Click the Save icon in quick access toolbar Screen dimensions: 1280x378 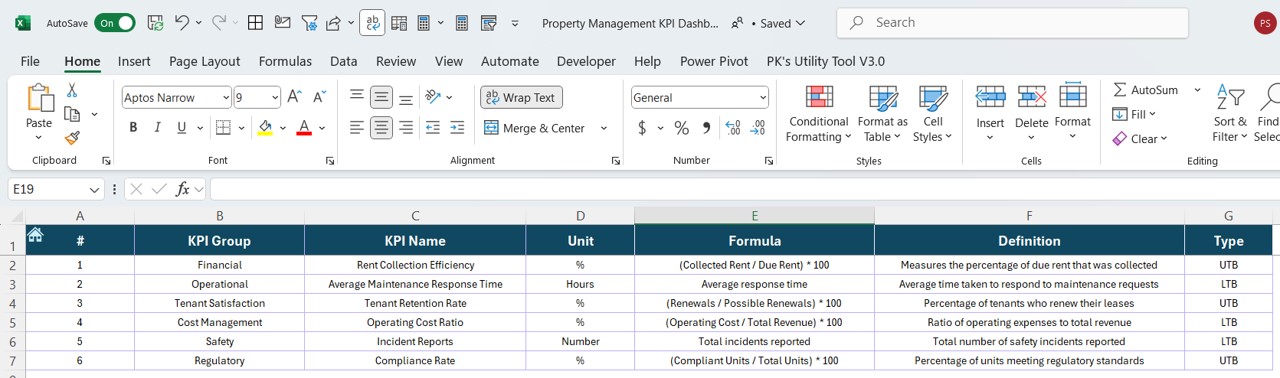[155, 22]
